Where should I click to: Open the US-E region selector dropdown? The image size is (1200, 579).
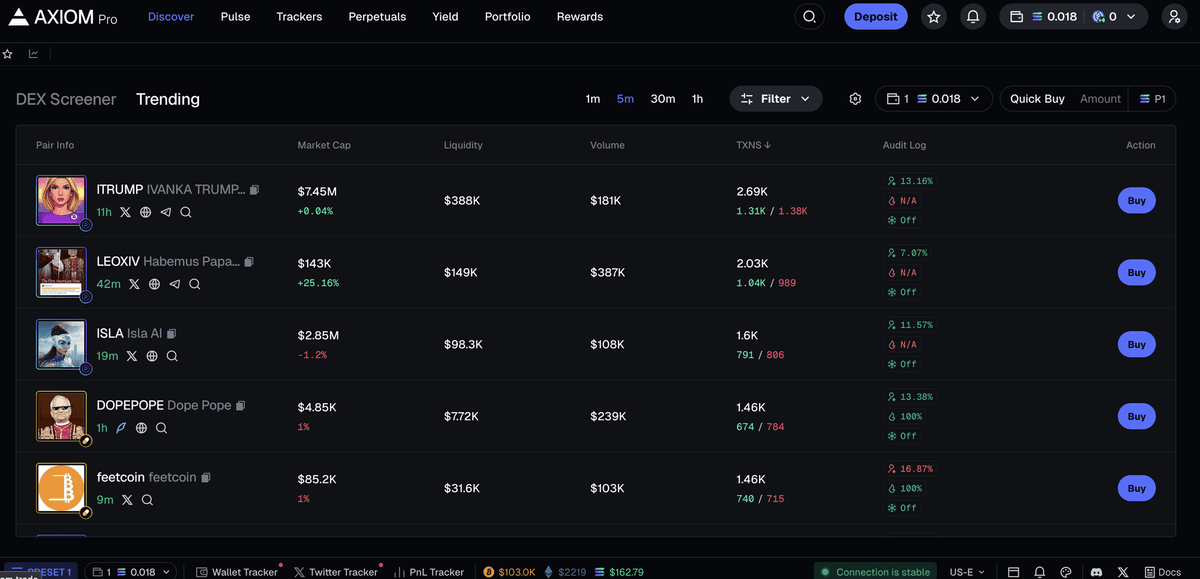pyautogui.click(x=966, y=571)
